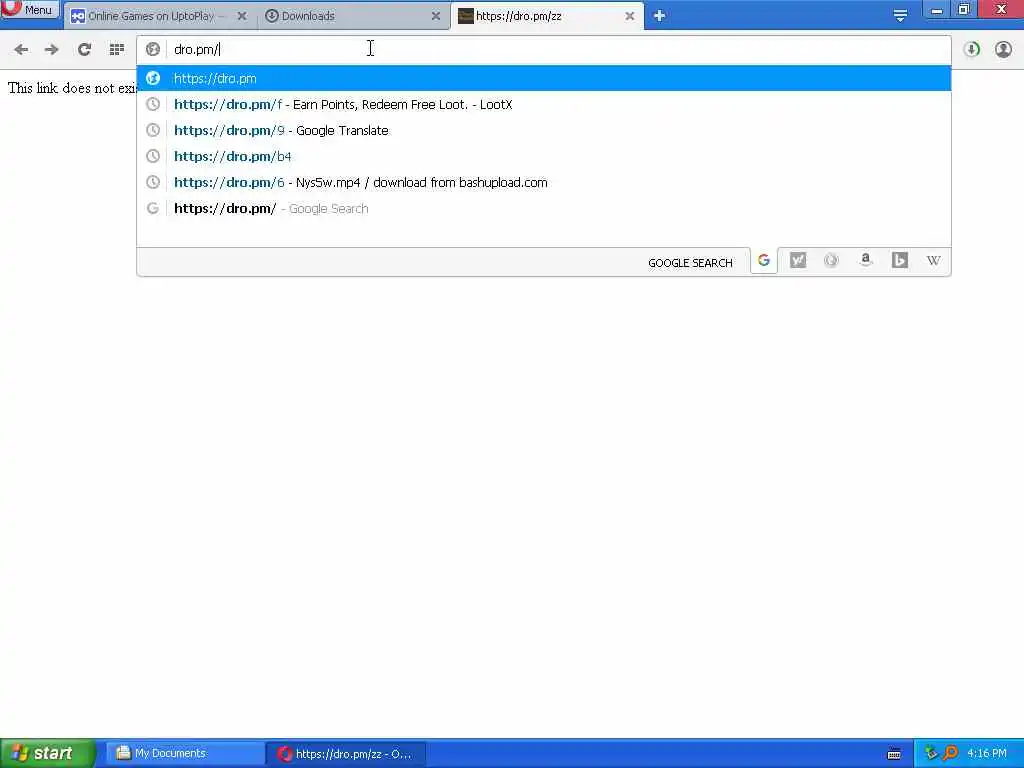Click the Google G icon beside search suggestion
The height and width of the screenshot is (768, 1024).
pos(153,208)
